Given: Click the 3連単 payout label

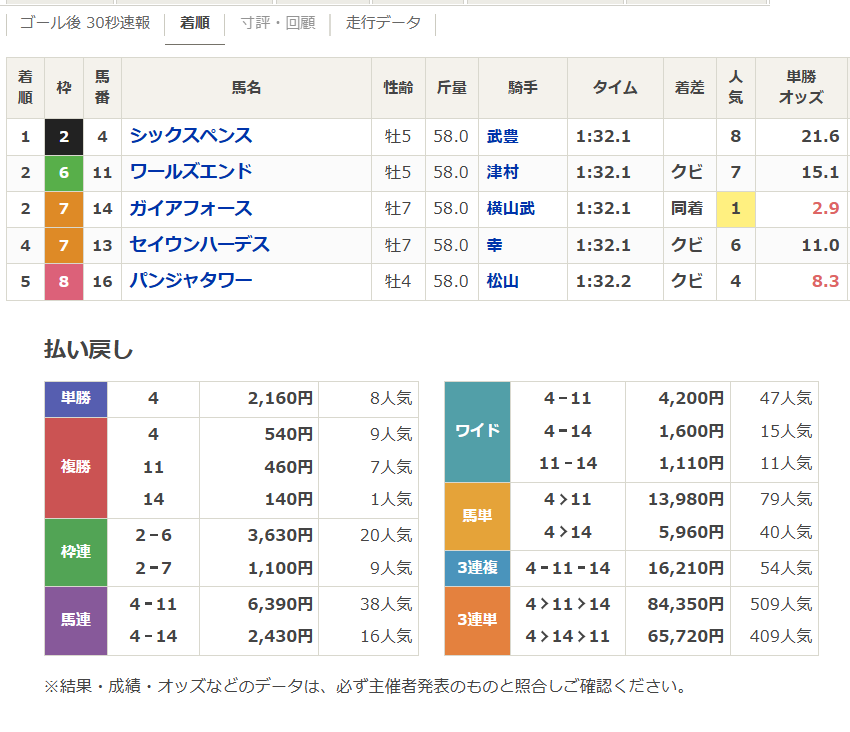Looking at the screenshot, I should (477, 620).
